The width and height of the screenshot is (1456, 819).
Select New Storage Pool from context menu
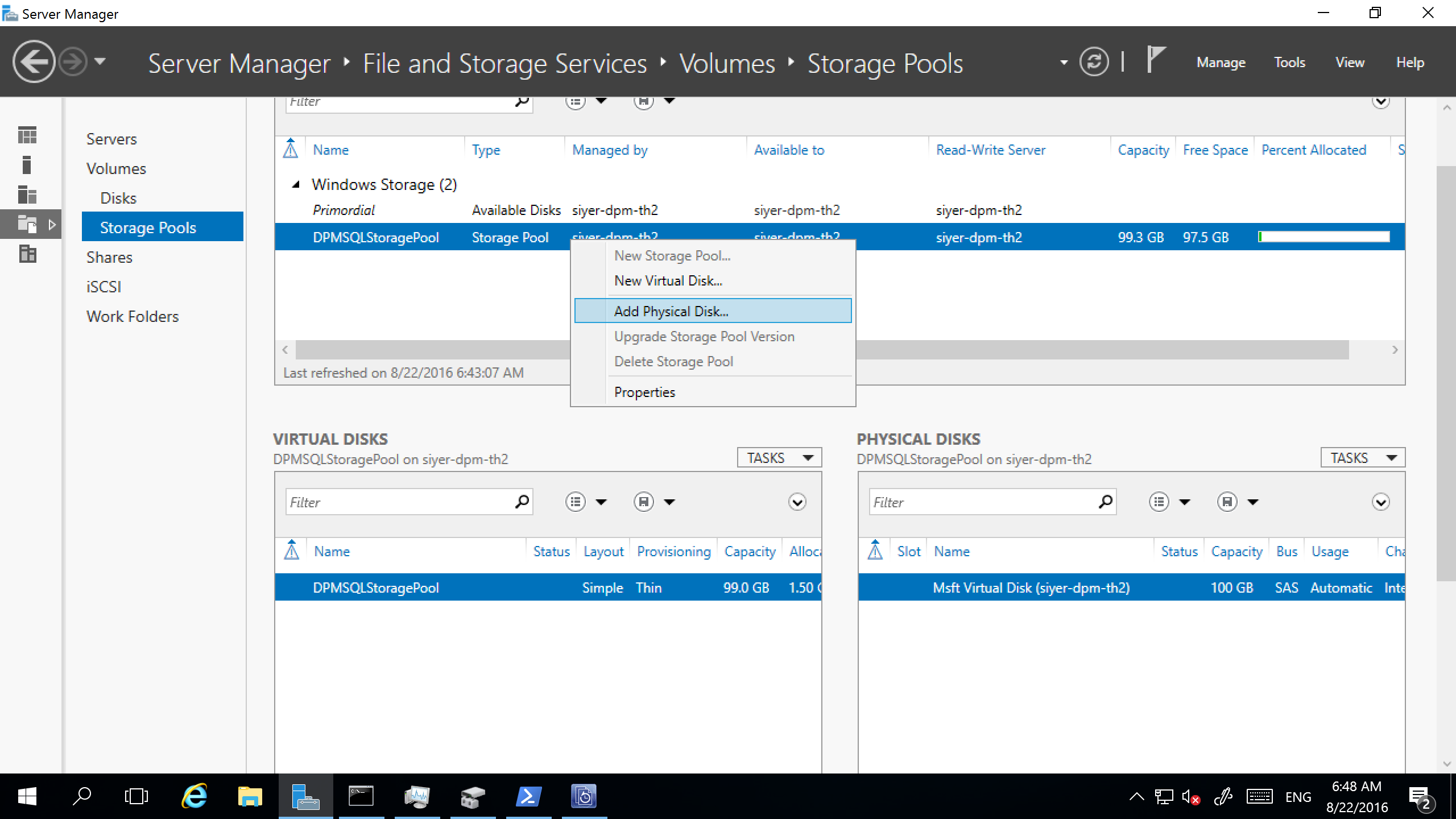(x=672, y=255)
